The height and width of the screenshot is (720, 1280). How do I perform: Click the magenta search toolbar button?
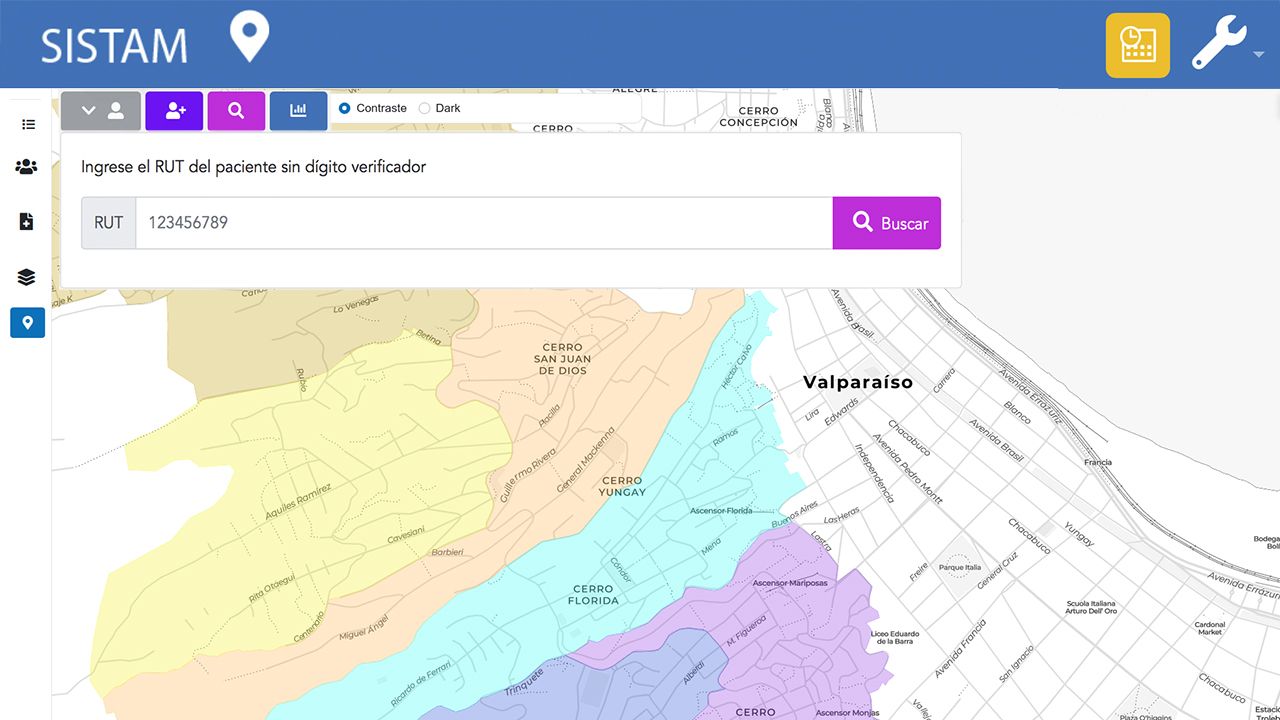236,111
